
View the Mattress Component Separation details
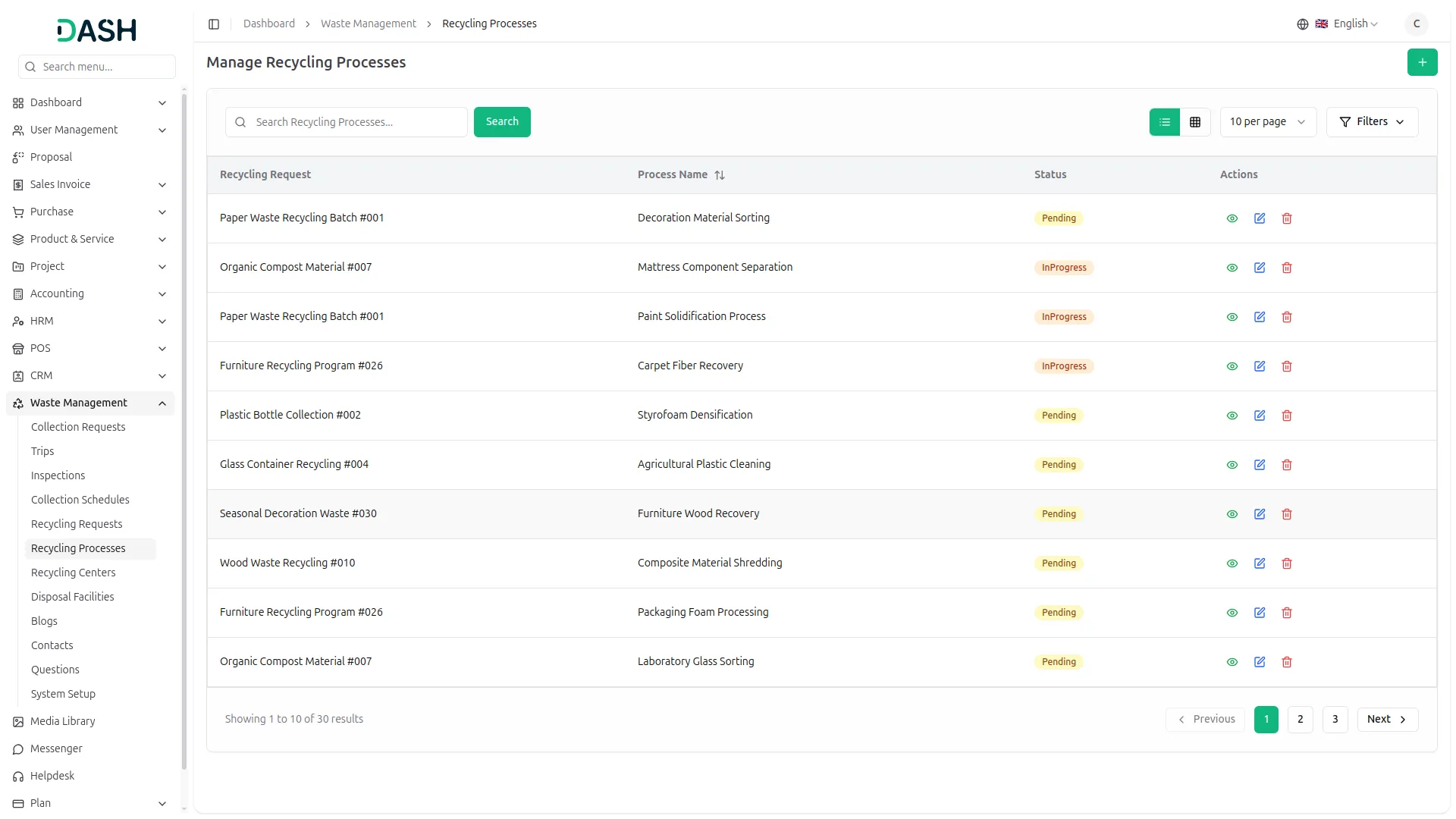(x=1232, y=268)
